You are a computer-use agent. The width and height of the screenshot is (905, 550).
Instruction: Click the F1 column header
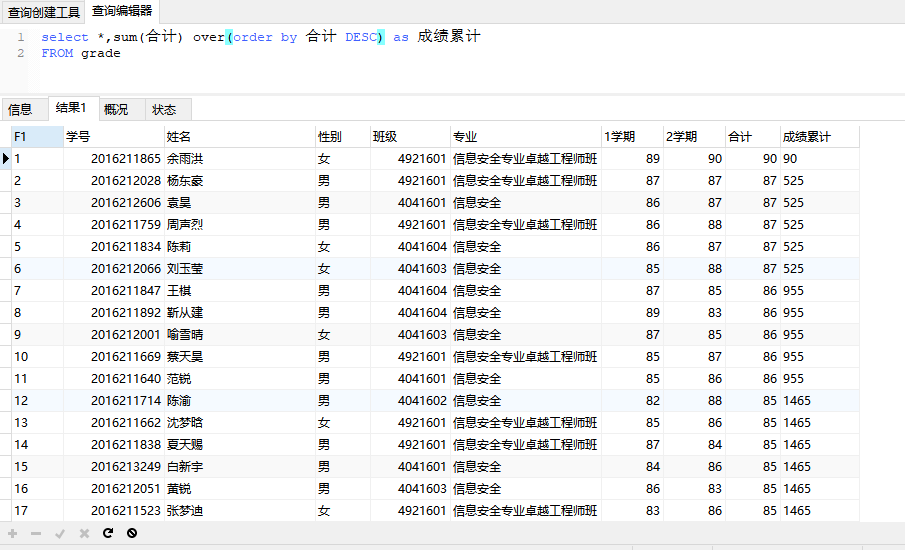[38, 137]
